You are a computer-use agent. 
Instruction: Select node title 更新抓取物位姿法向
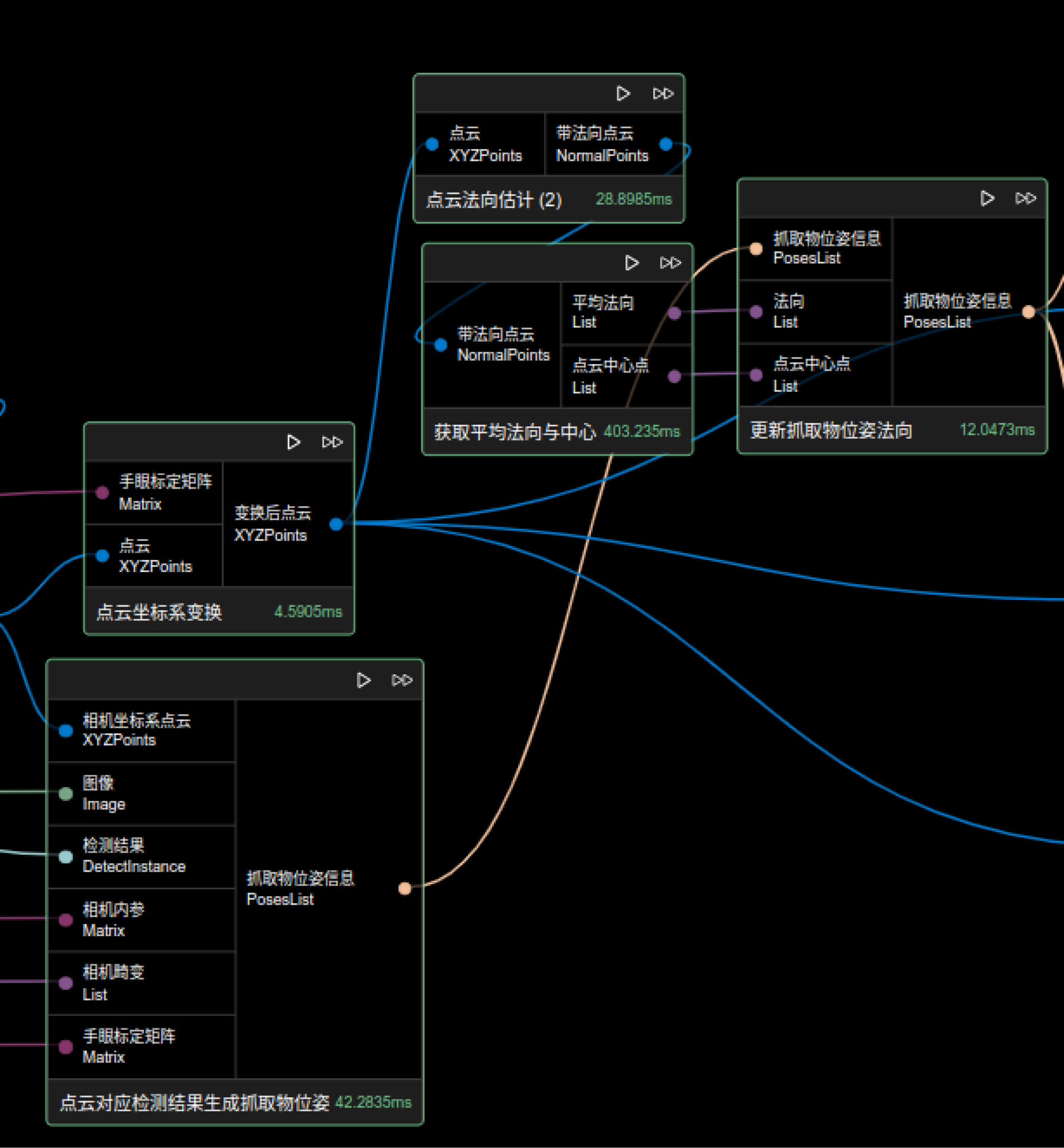pos(831,430)
